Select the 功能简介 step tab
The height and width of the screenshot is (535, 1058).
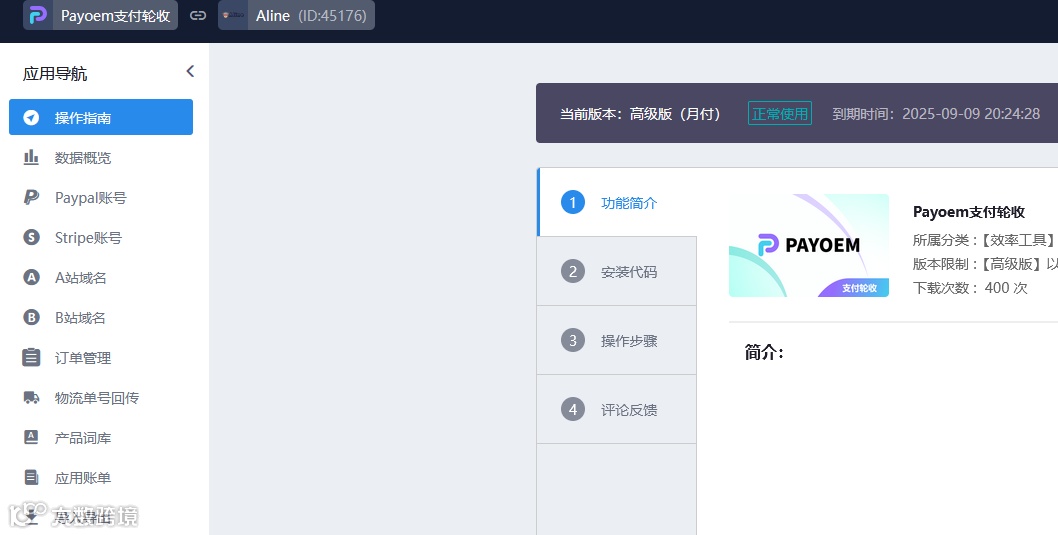click(x=617, y=202)
